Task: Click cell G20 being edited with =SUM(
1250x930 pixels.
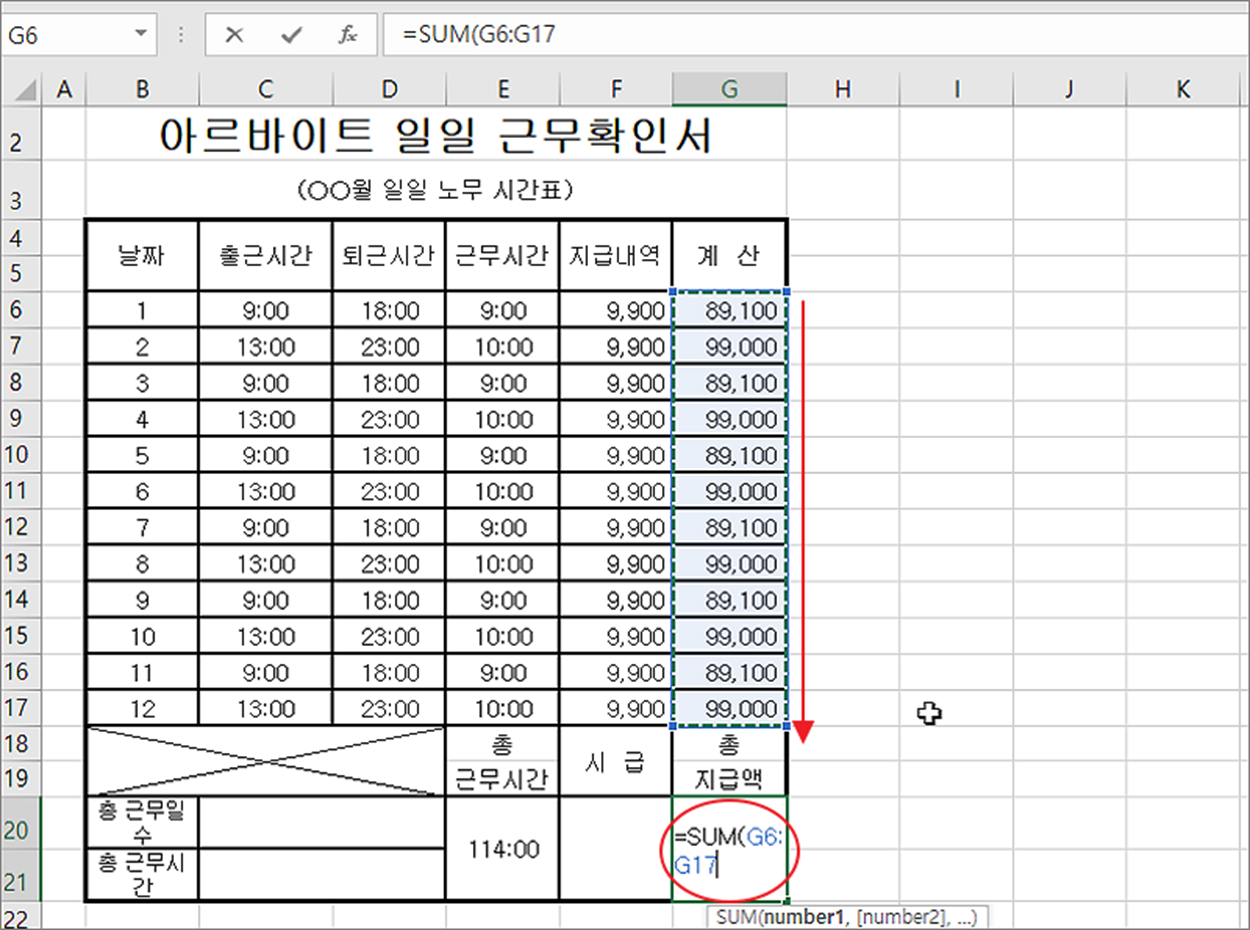Action: tap(729, 849)
